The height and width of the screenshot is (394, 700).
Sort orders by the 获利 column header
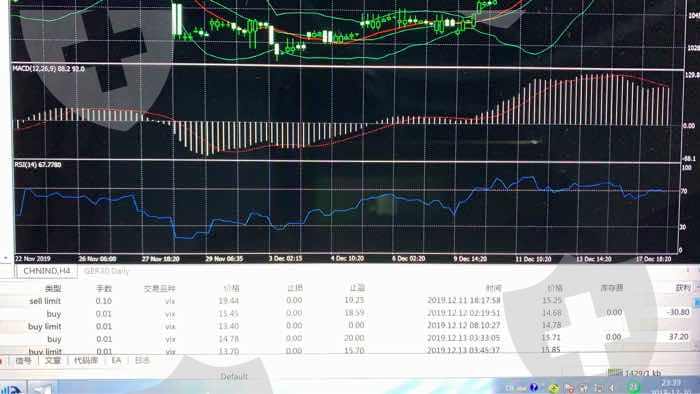coord(683,288)
